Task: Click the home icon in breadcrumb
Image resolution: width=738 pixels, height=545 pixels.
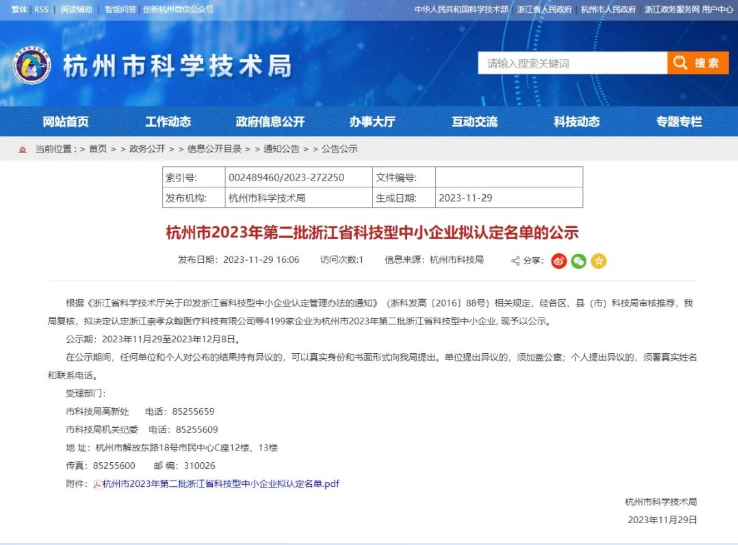Action: [23, 149]
